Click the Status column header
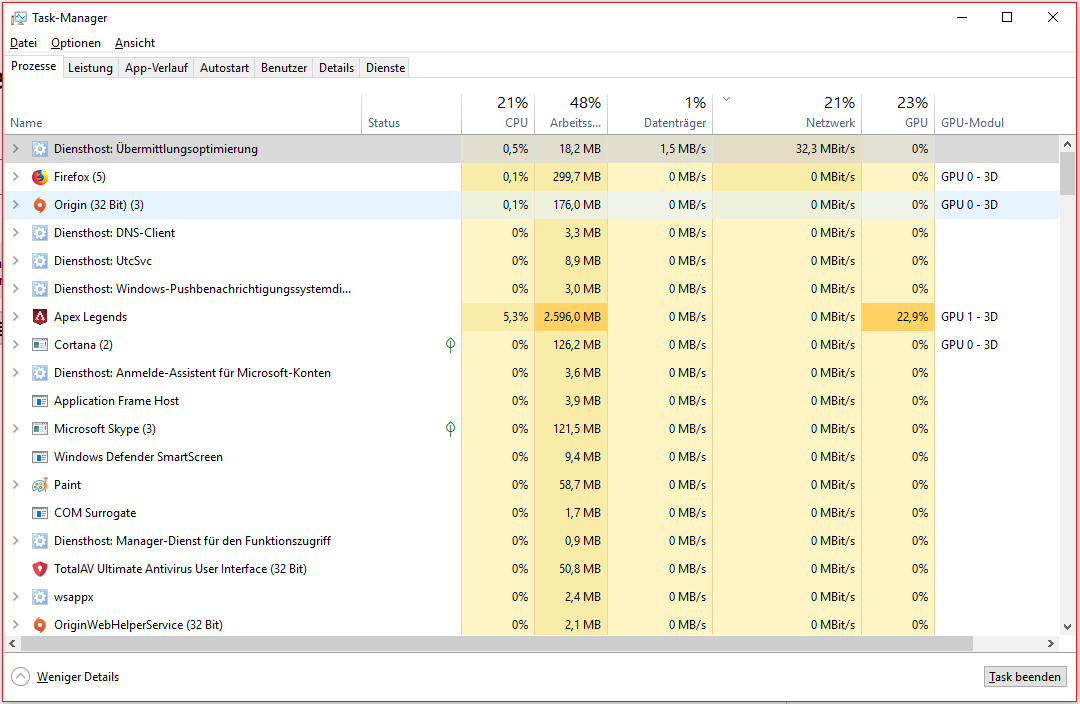1080x704 pixels. click(x=411, y=112)
